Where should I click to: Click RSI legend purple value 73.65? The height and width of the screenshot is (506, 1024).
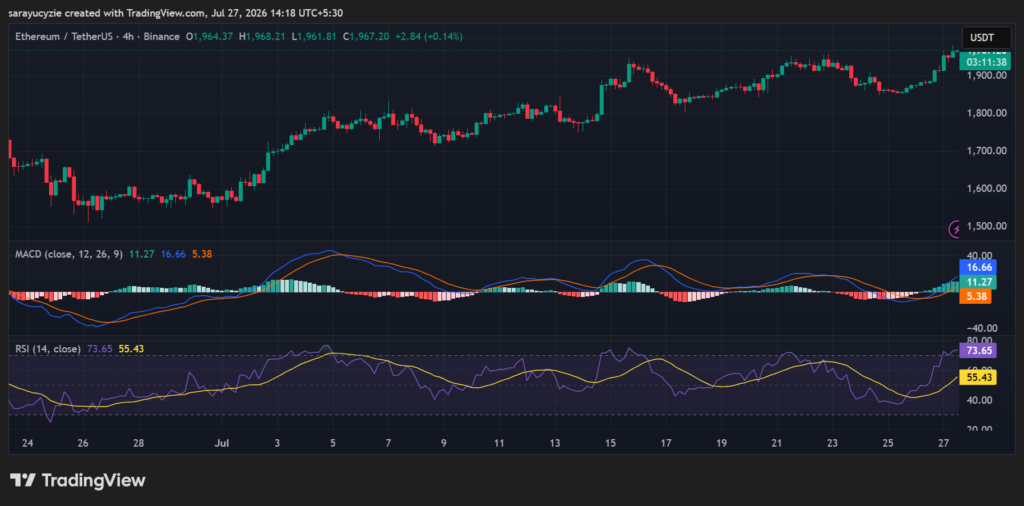click(x=99, y=349)
